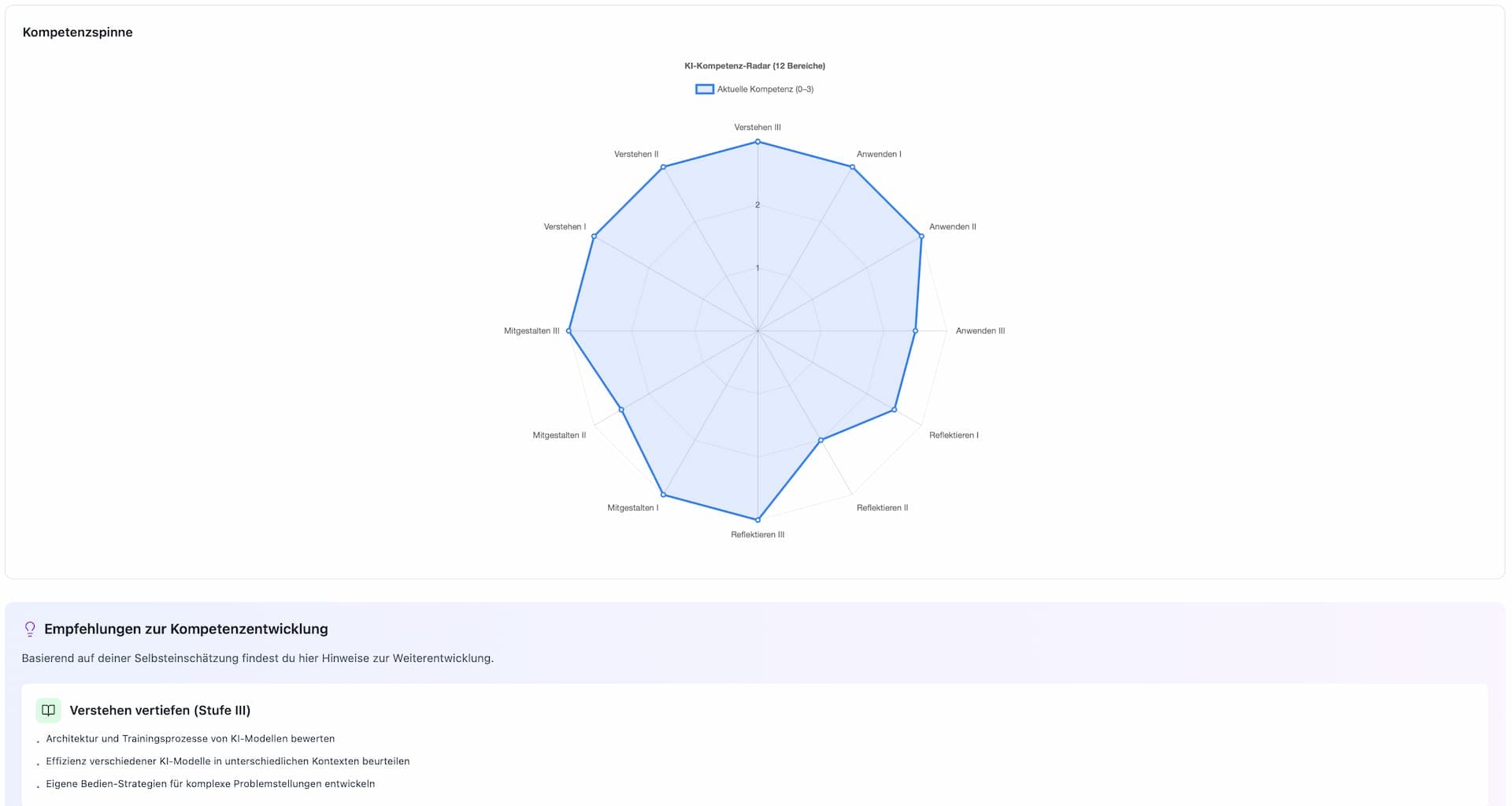The image size is (1512, 806).
Task: Select the Verstehen II data point
Action: [663, 167]
